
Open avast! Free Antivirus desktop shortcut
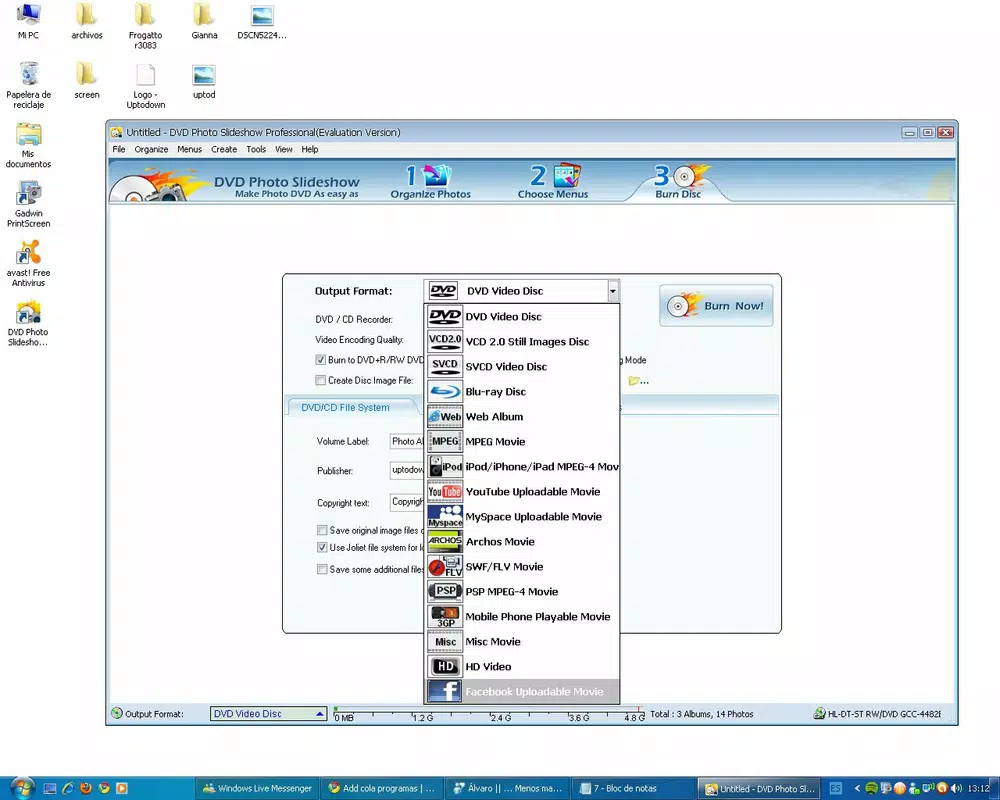pyautogui.click(x=28, y=263)
